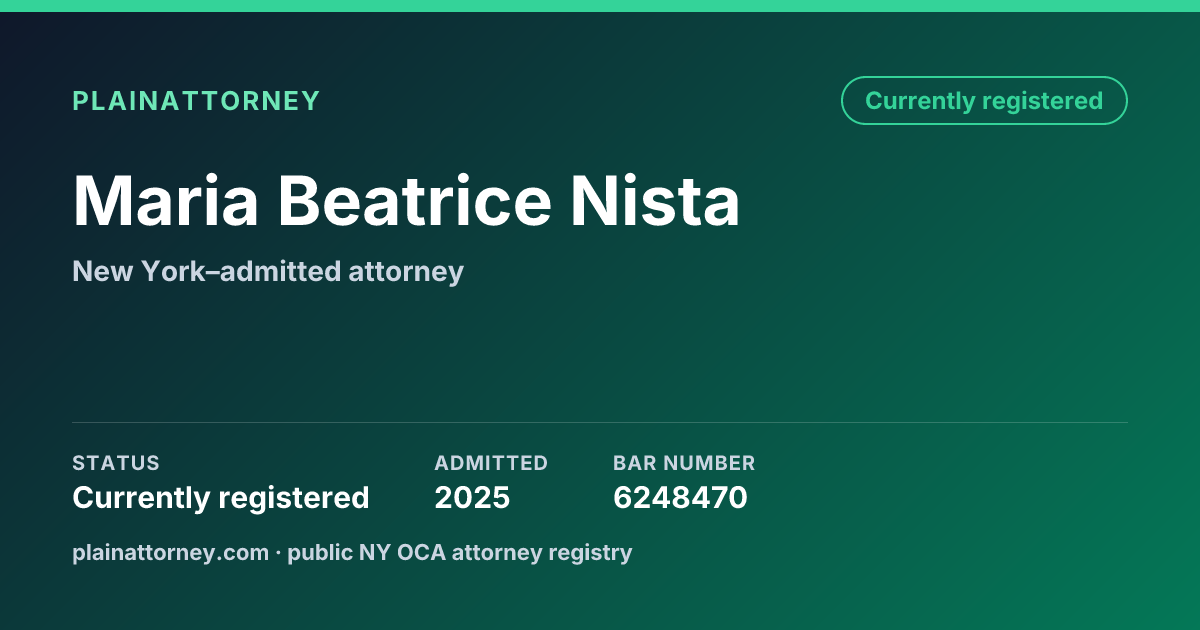Click the PLAINATTORNEY brand logo text

pos(196,101)
